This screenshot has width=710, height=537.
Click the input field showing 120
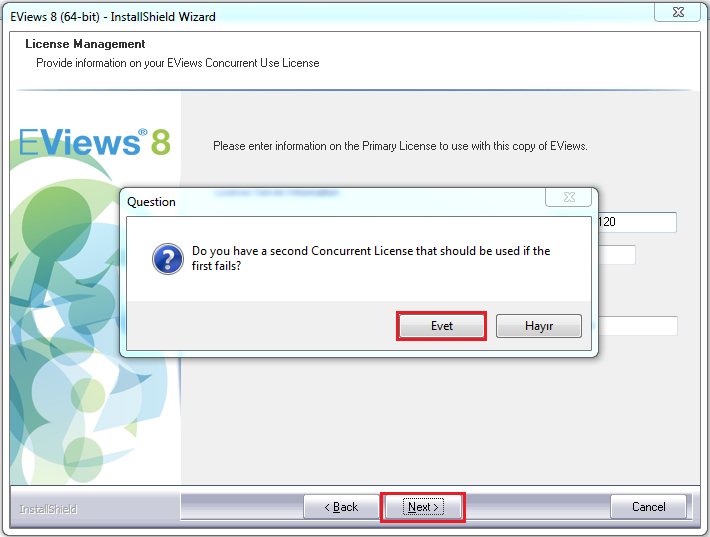coord(637,222)
